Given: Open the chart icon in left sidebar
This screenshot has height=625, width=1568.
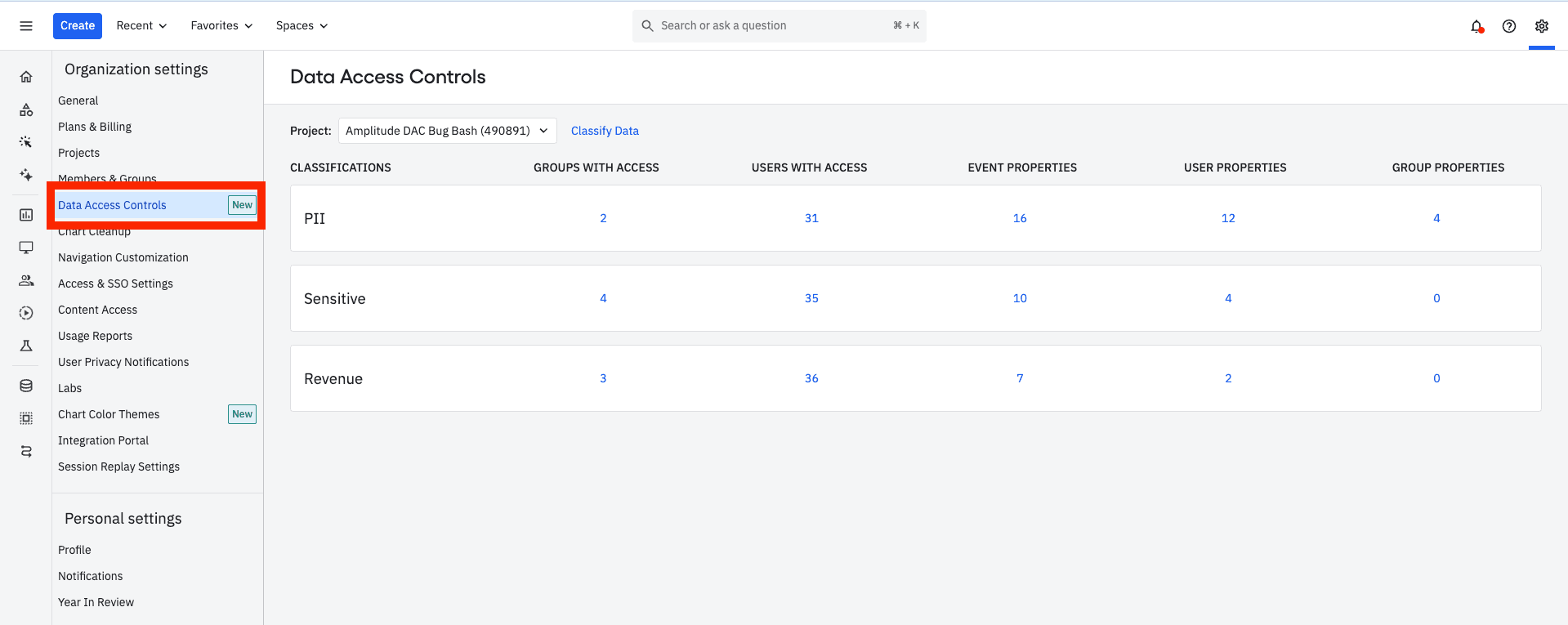Looking at the screenshot, I should (x=26, y=215).
